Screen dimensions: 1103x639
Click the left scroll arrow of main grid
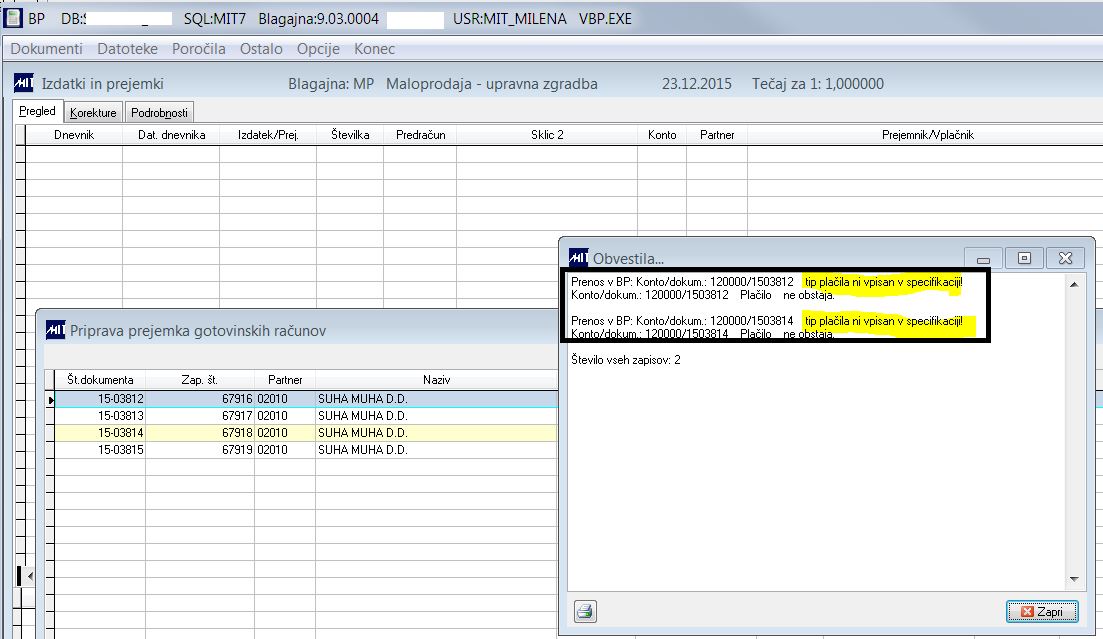pos(30,576)
